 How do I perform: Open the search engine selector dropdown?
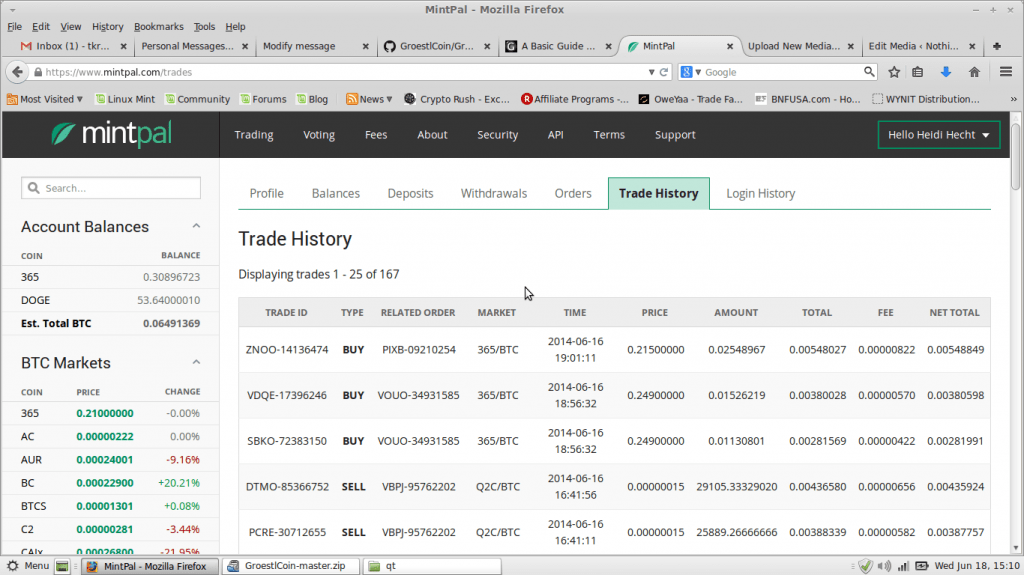(x=690, y=72)
